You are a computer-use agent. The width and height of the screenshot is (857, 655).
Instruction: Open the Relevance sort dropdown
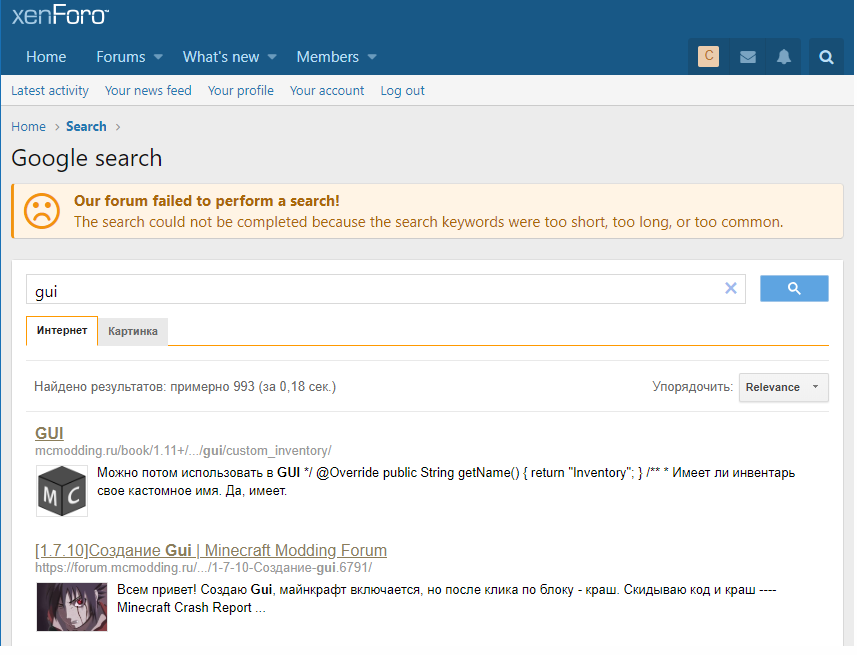tap(783, 387)
